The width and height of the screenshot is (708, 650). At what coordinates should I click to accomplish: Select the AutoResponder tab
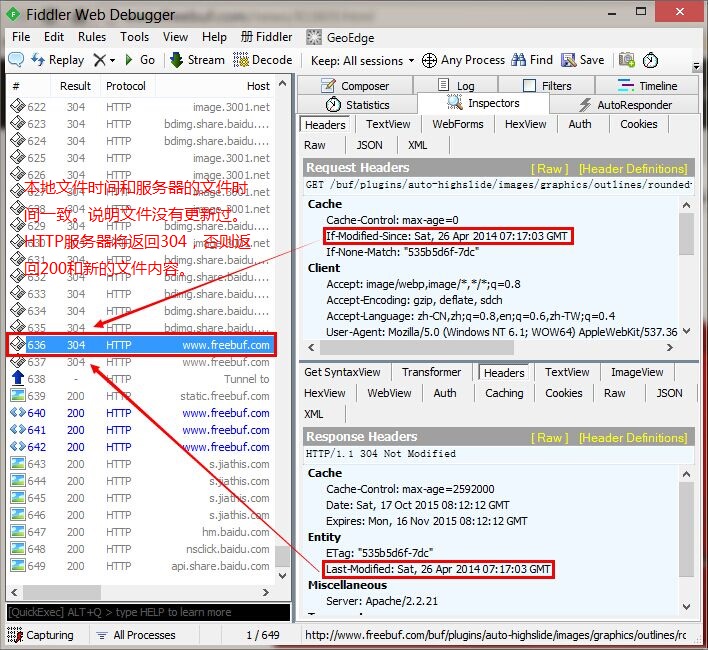pos(625,105)
